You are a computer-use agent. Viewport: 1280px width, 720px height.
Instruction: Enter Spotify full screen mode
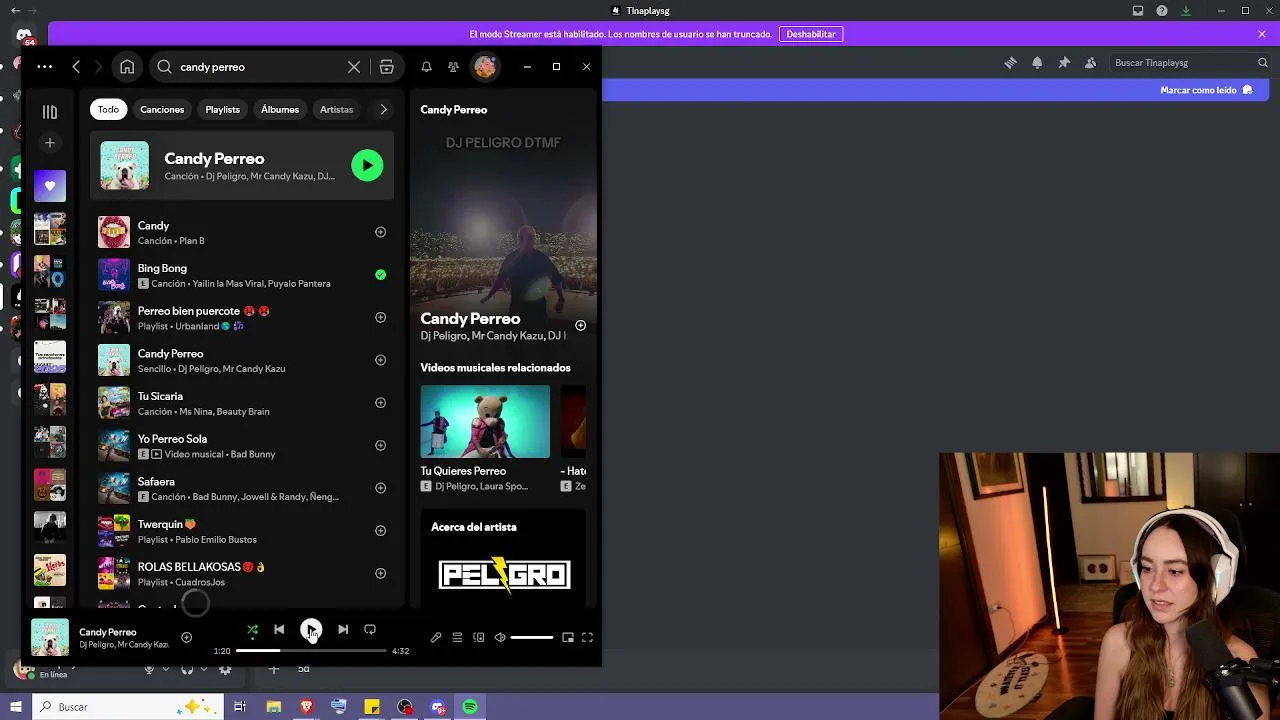pyautogui.click(x=588, y=637)
